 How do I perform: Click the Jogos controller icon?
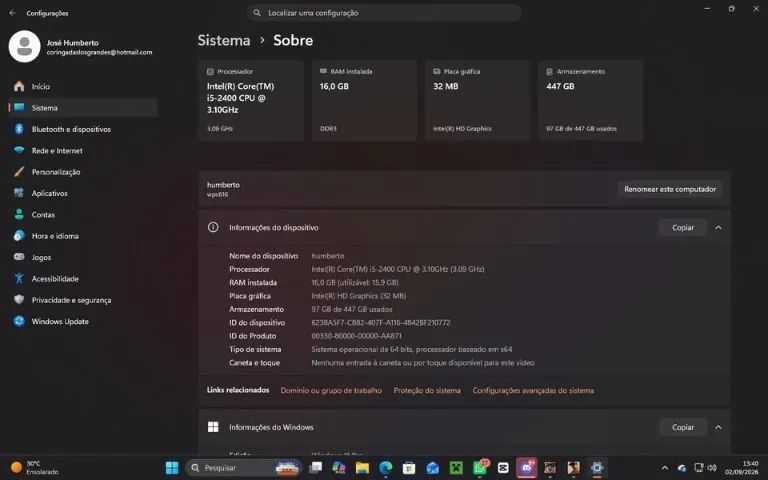click(x=19, y=257)
